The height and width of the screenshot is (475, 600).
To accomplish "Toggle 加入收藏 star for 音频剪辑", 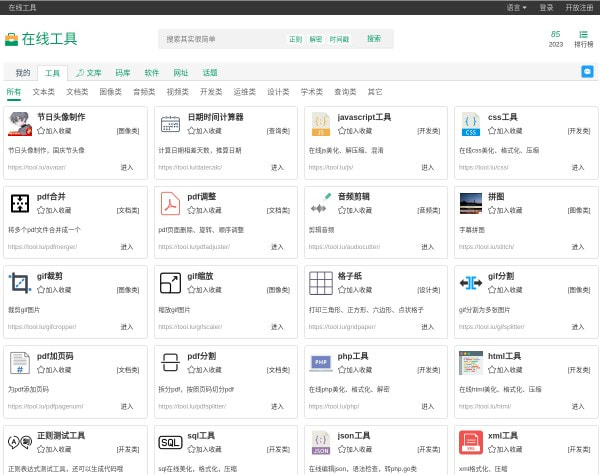I will click(342, 210).
